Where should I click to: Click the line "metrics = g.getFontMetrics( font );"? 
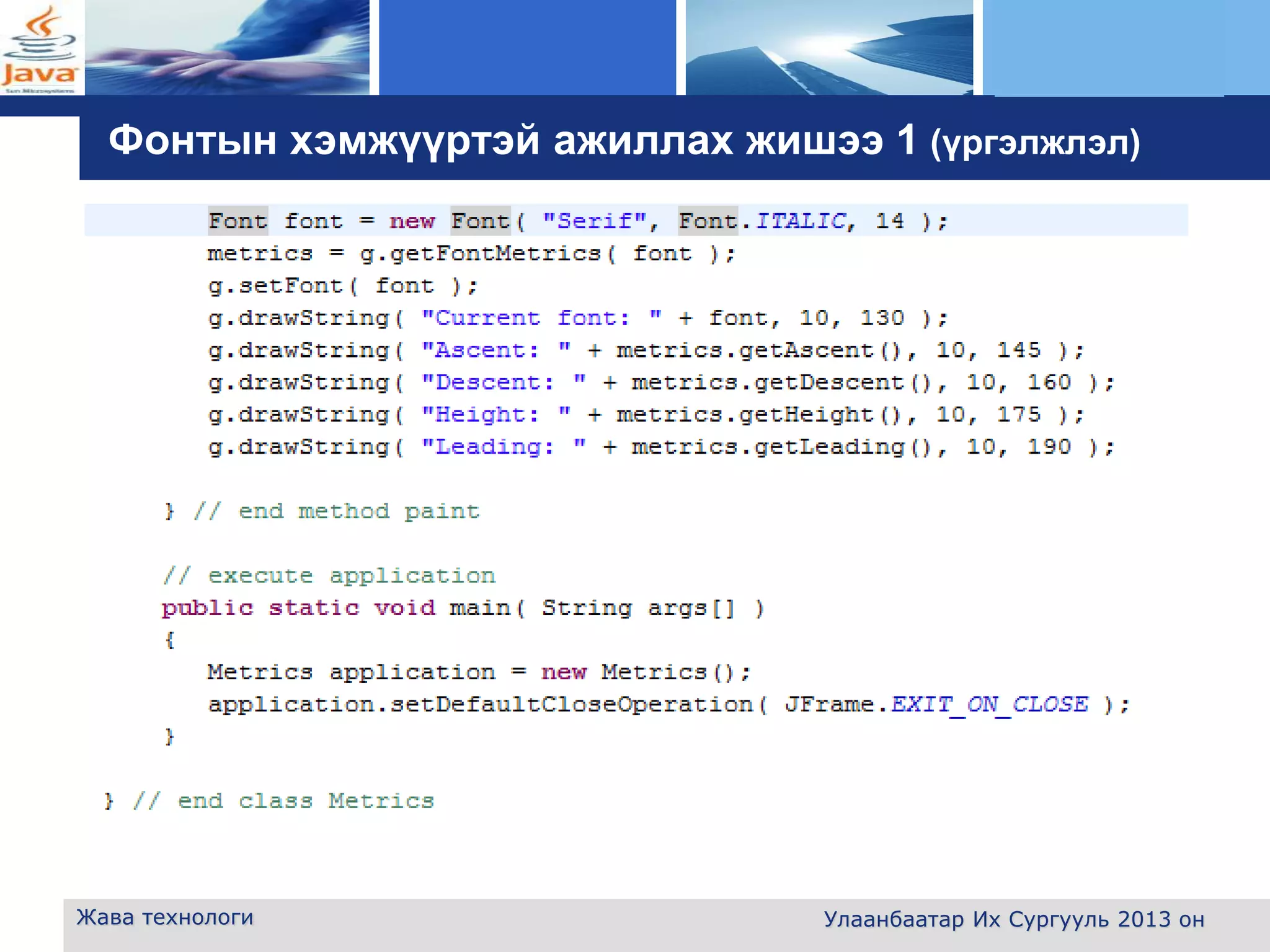(x=471, y=254)
